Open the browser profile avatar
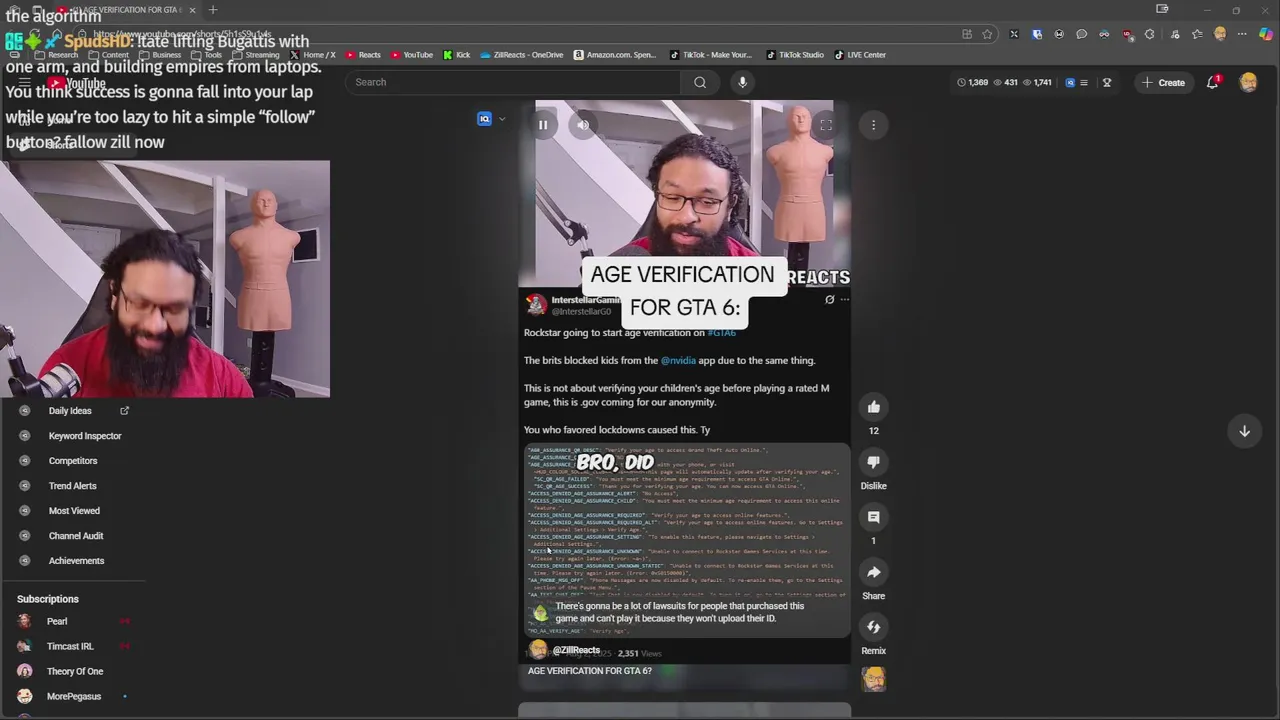Image resolution: width=1280 pixels, height=720 pixels. (1220, 34)
